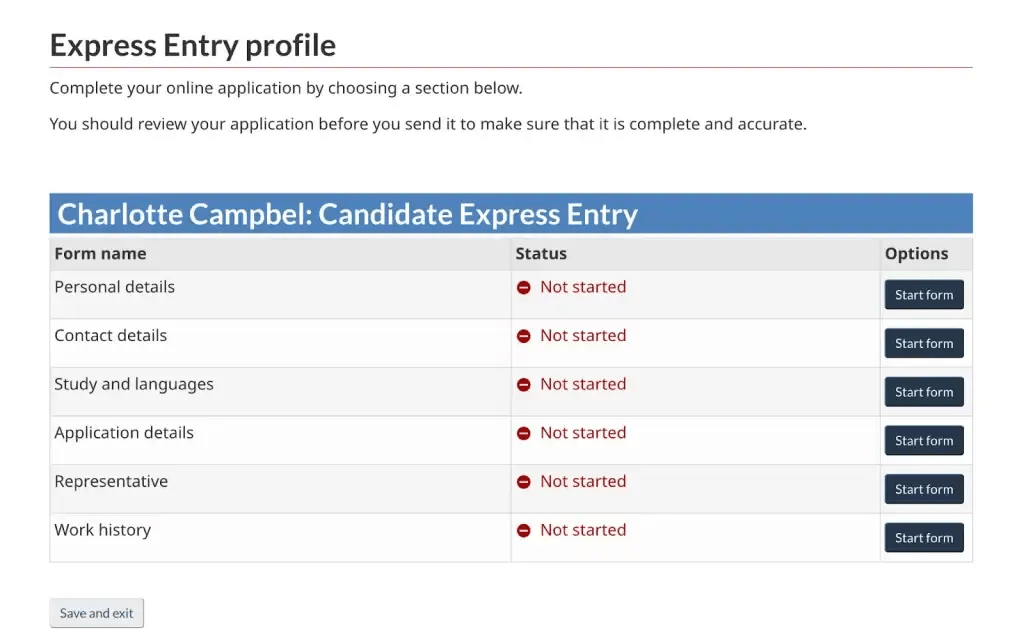Select the Work history row label
This screenshot has height=636, width=1024.
102,529
